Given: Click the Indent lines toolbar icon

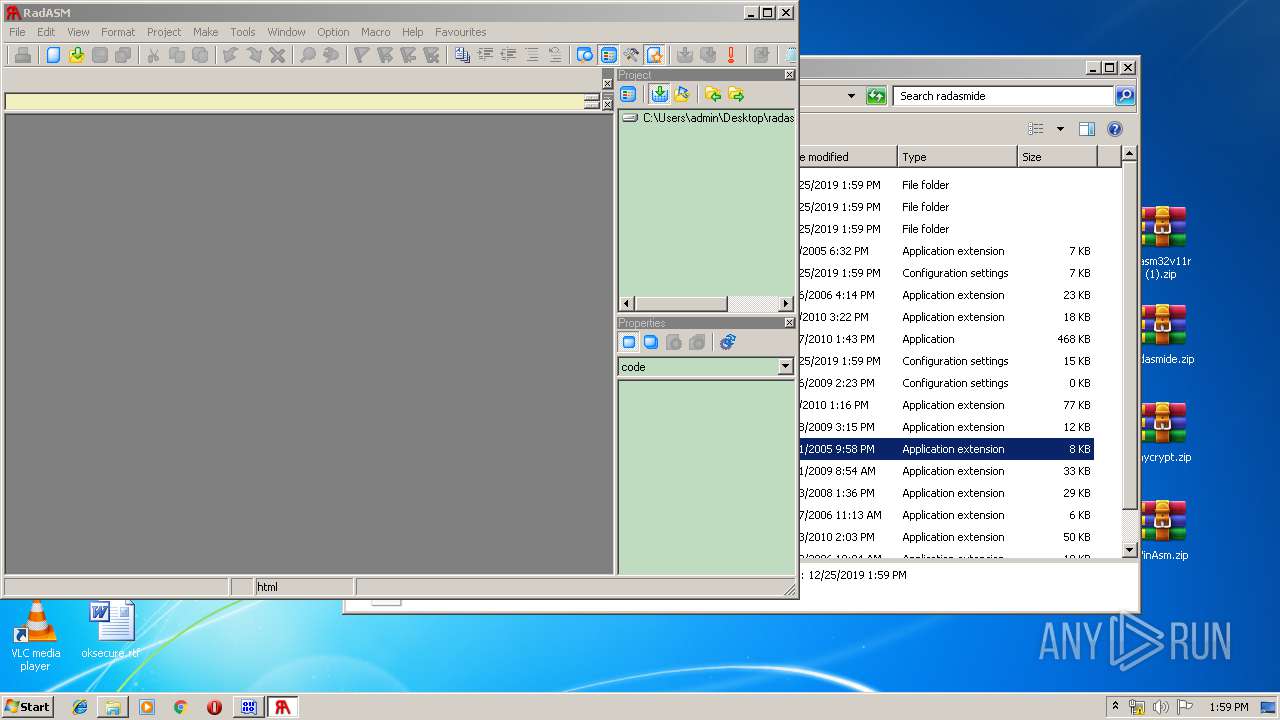Looking at the screenshot, I should 485,55.
